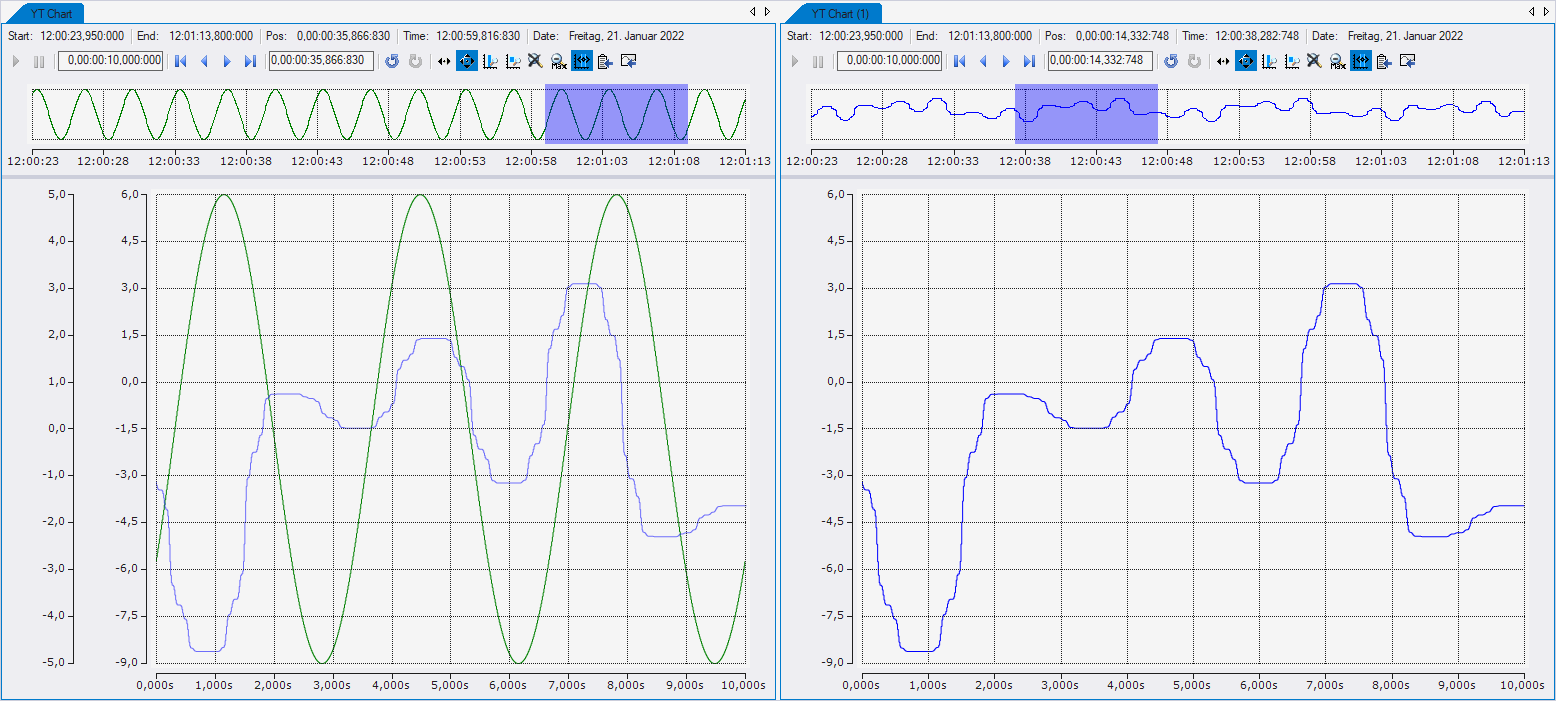Click blue overview selection in YT Chart (1)

(1086, 113)
